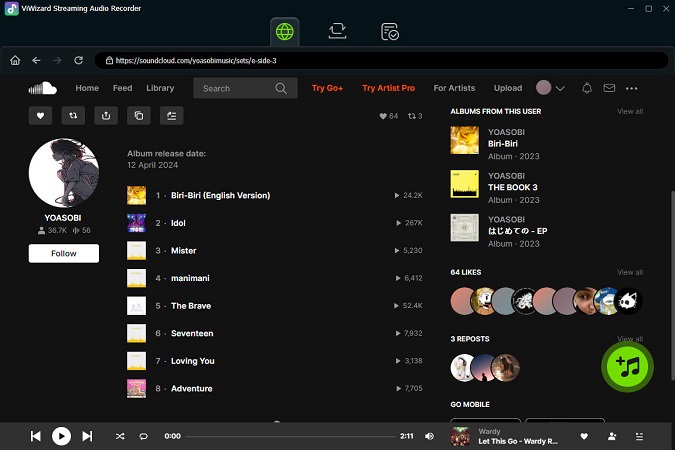Open the Try Go+ link
The image size is (675, 450).
point(327,88)
